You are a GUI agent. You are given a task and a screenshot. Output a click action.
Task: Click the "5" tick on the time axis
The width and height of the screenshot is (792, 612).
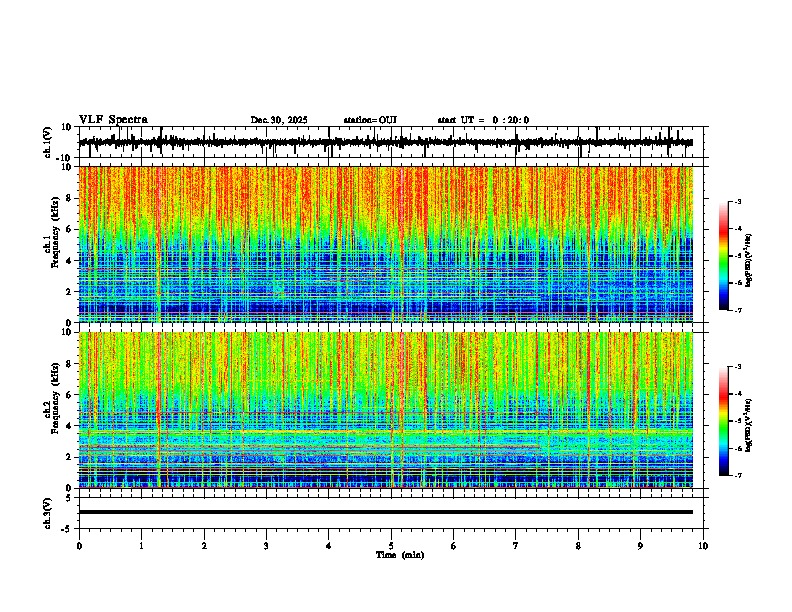[391, 546]
